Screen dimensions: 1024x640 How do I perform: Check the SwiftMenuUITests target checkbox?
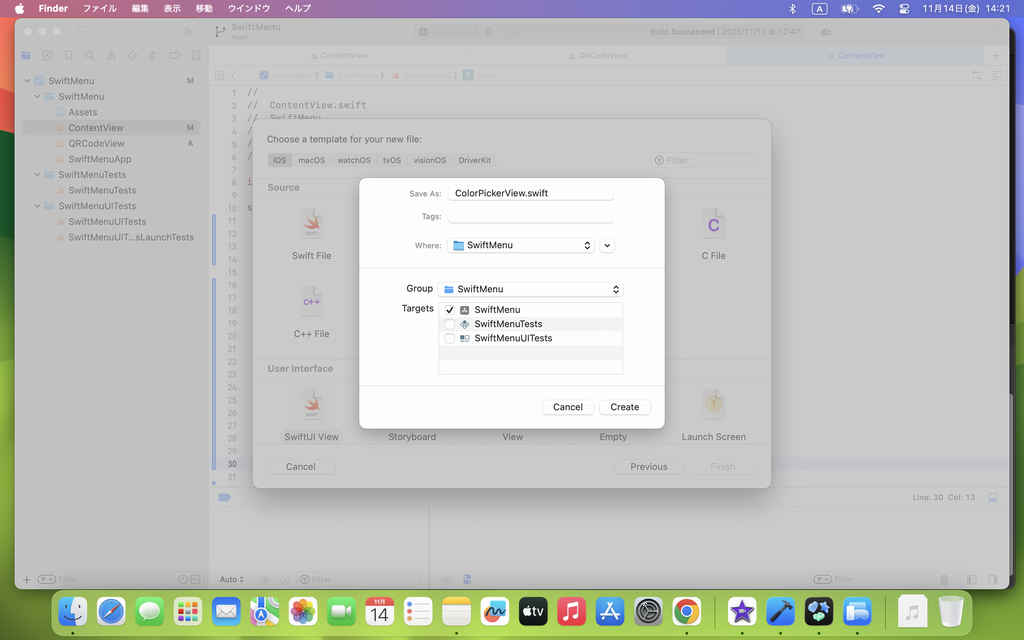[450, 338]
